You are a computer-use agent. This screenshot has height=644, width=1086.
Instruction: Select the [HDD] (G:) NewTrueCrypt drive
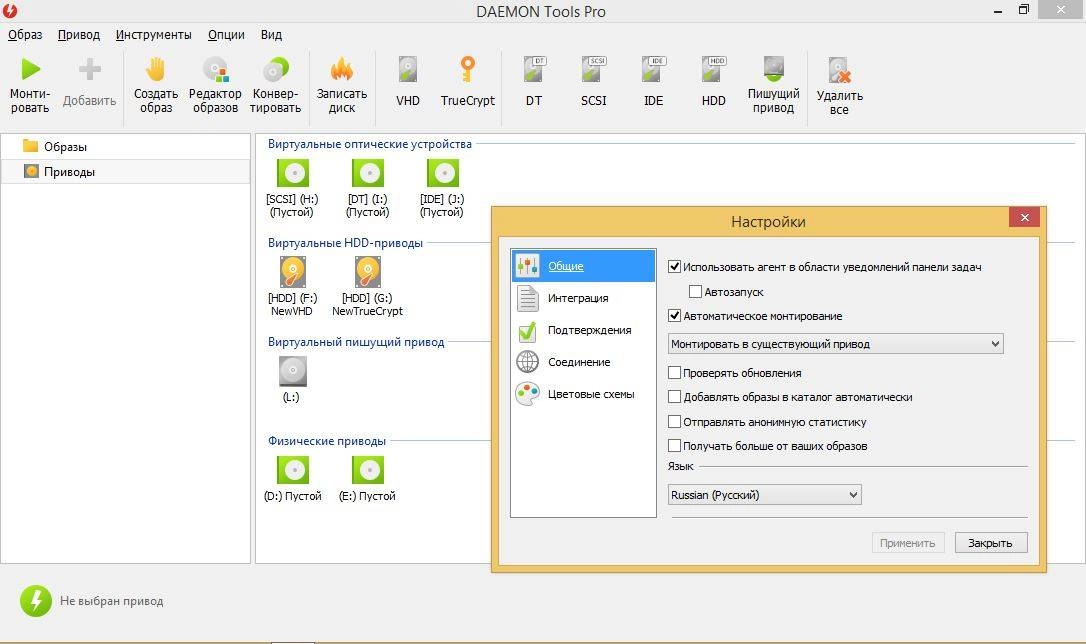point(368,287)
